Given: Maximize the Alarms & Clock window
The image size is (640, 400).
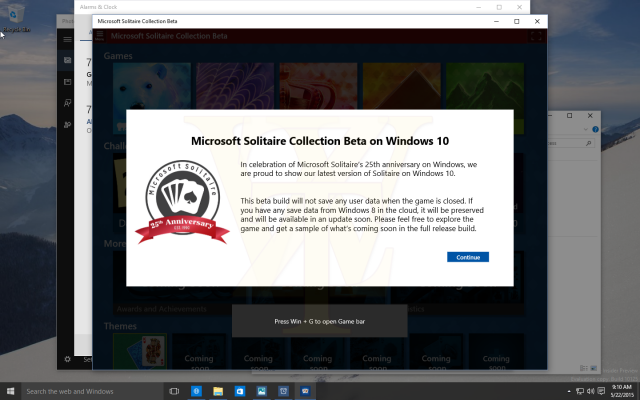Looking at the screenshot, I should pyautogui.click(x=499, y=7).
